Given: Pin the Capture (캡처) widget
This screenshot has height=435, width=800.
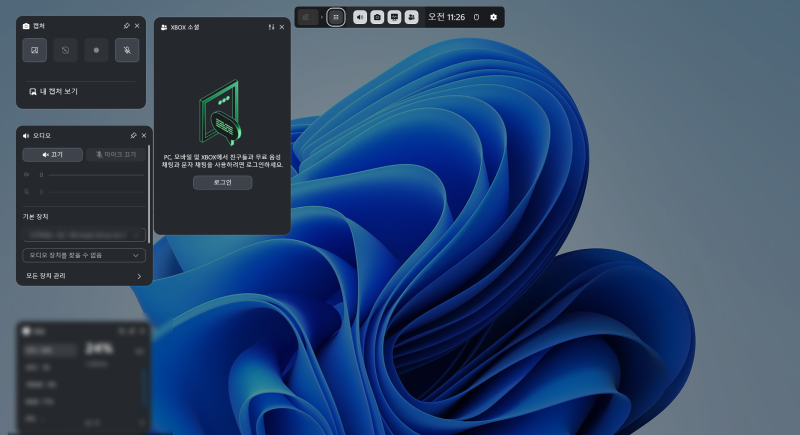Looking at the screenshot, I should [x=127, y=25].
